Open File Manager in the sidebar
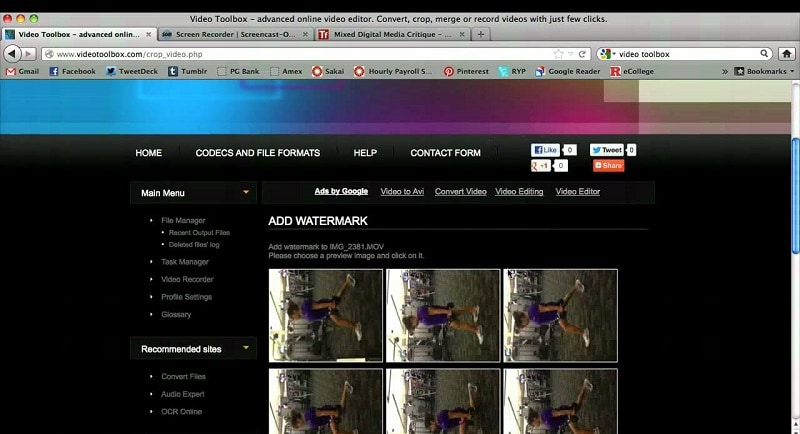 (x=183, y=220)
